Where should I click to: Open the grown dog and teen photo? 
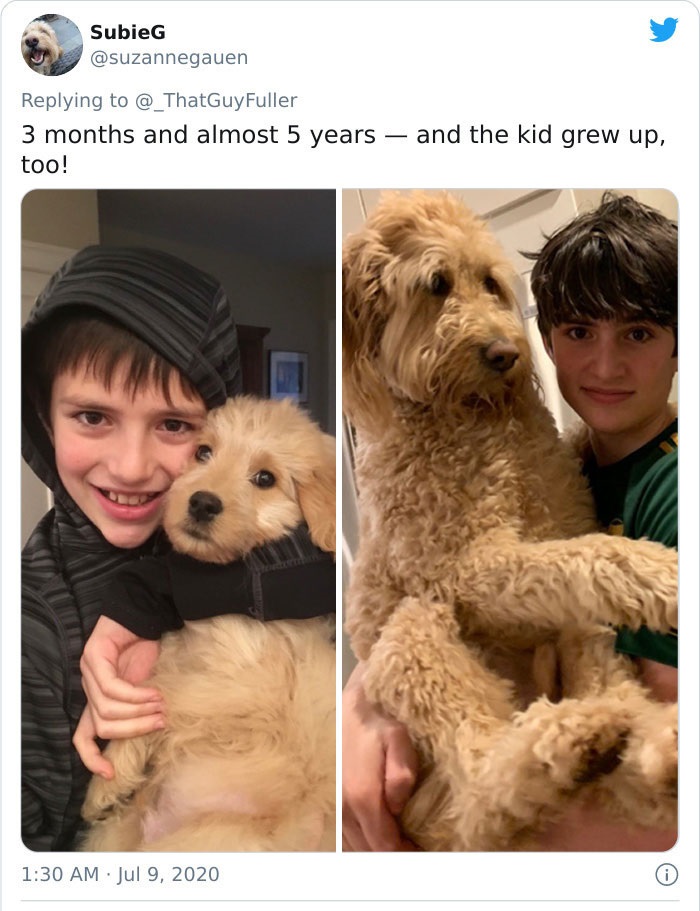(510, 521)
